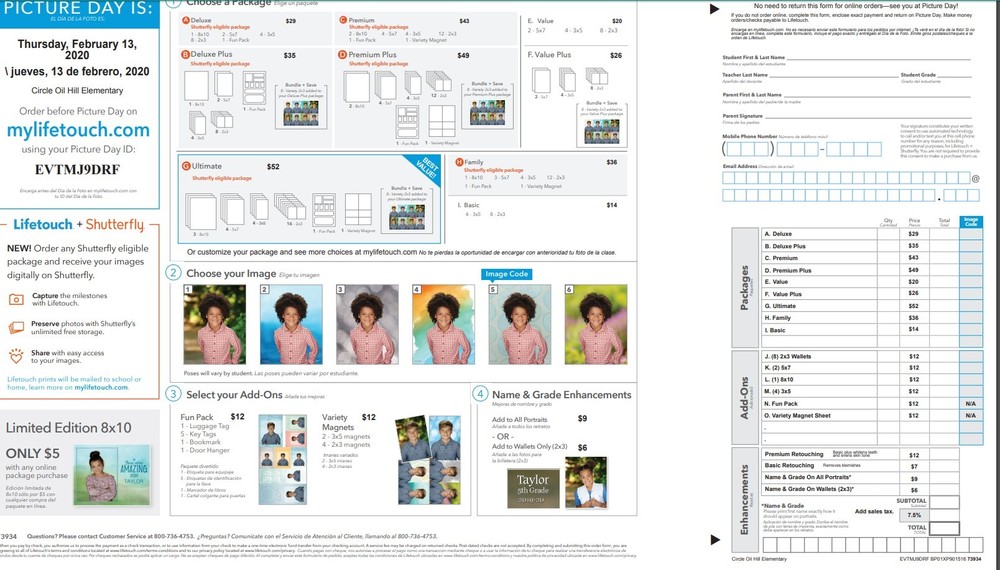Click the Thursday, February 13, 2020 date
Image resolution: width=1000 pixels, height=570 pixels.
click(x=77, y=50)
